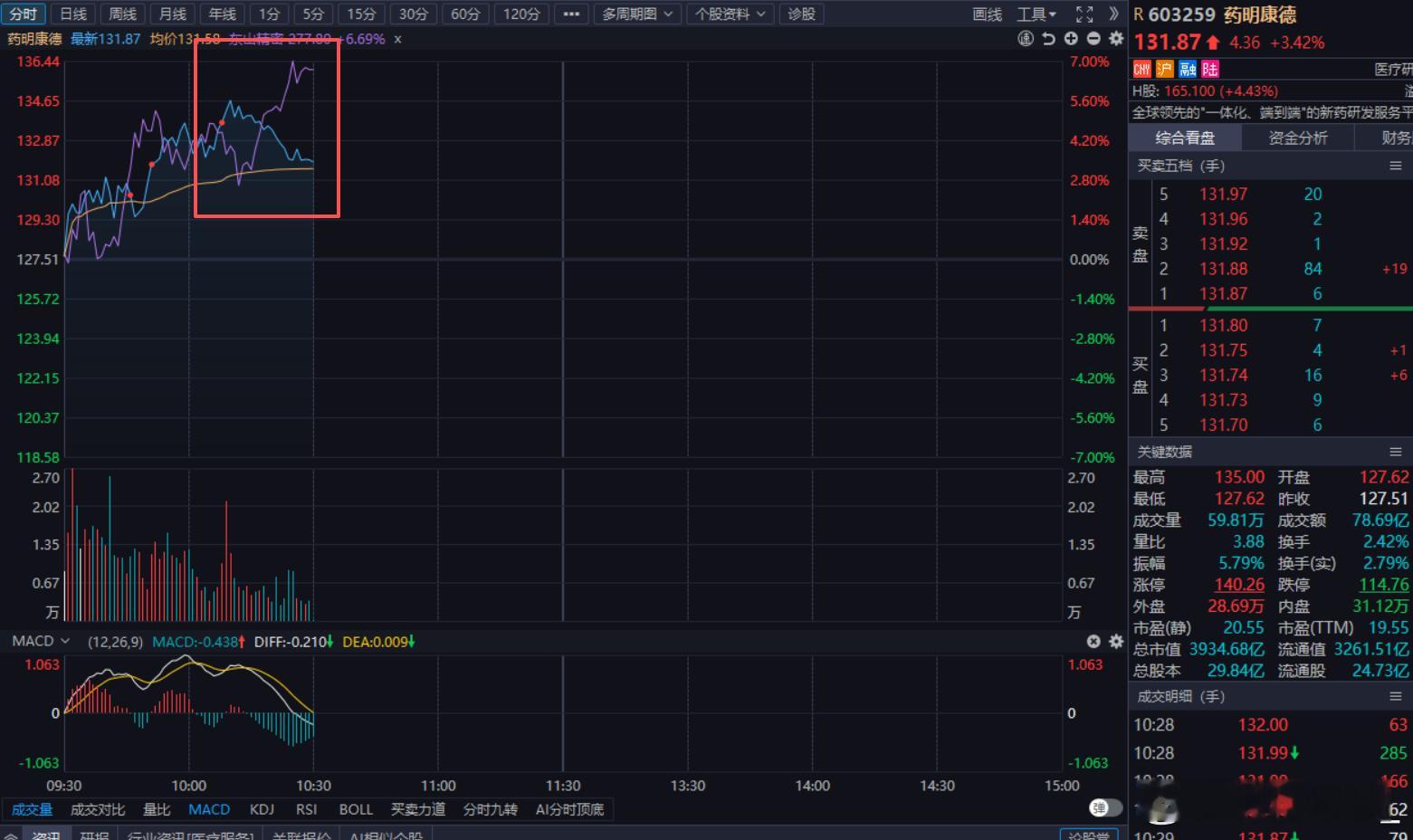Click sell level 5 price 131.97
The height and width of the screenshot is (840, 1413).
pyautogui.click(x=1224, y=194)
